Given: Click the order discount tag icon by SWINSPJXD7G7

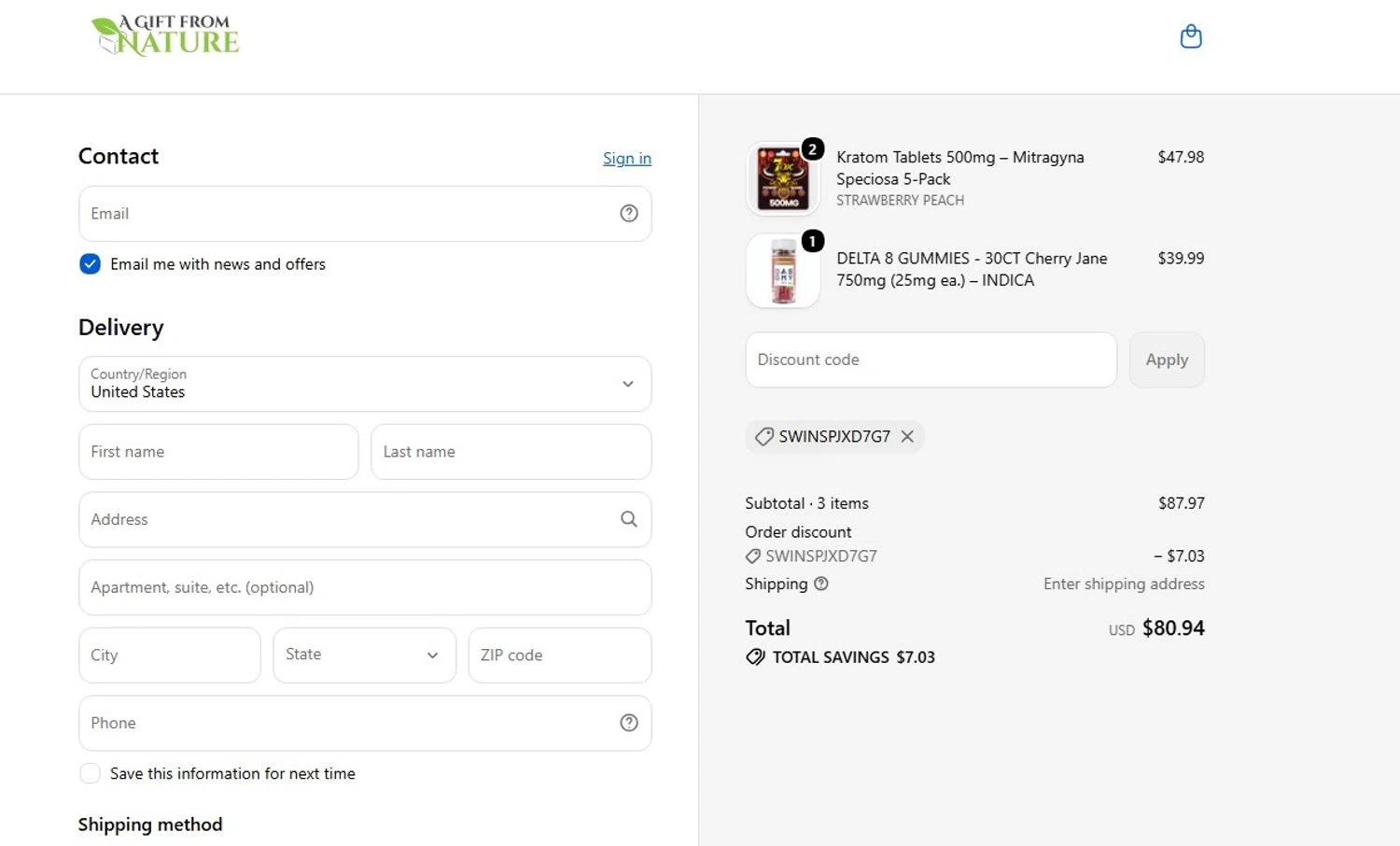Looking at the screenshot, I should (x=752, y=557).
